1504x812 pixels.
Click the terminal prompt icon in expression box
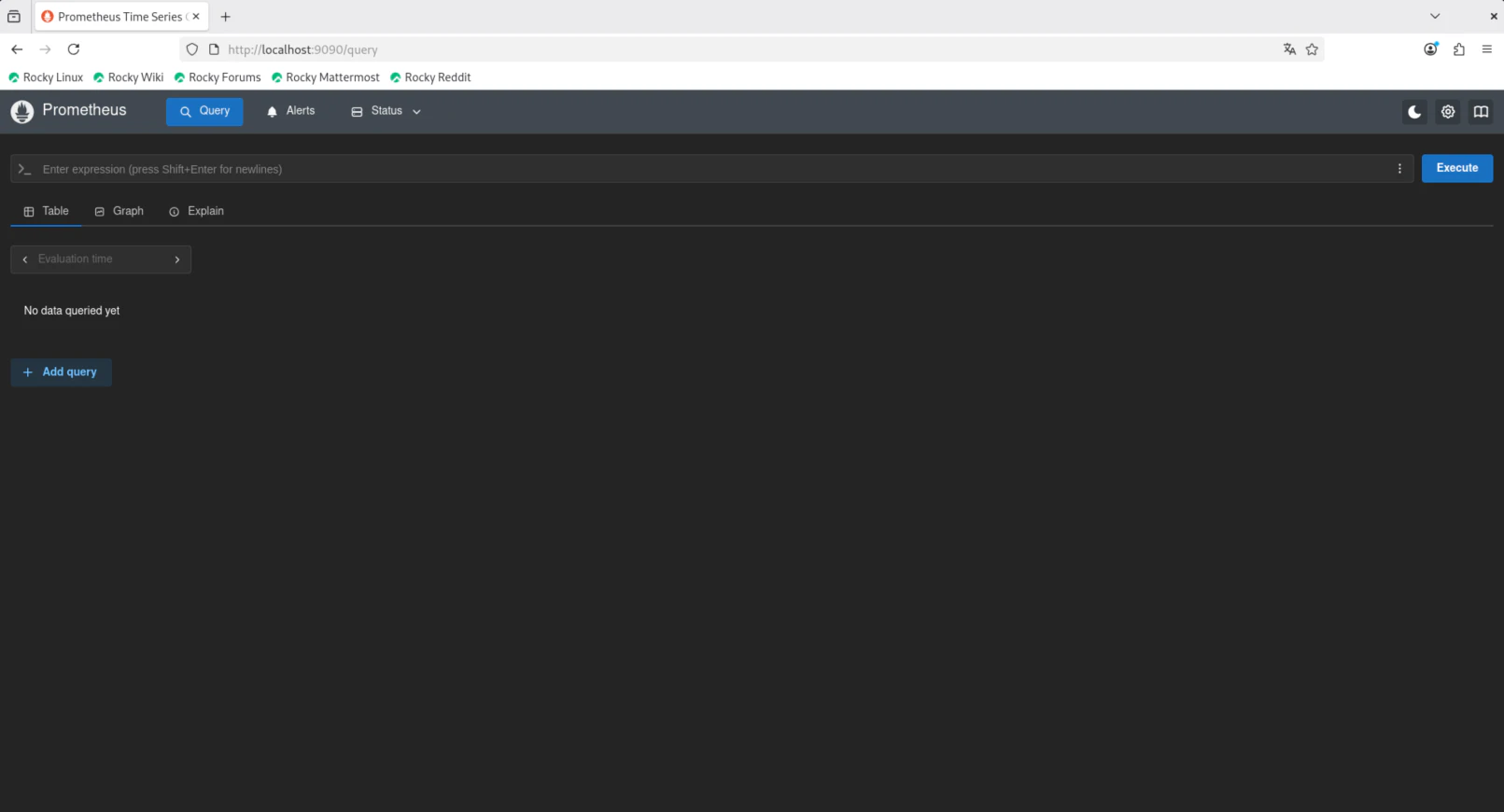pos(25,169)
